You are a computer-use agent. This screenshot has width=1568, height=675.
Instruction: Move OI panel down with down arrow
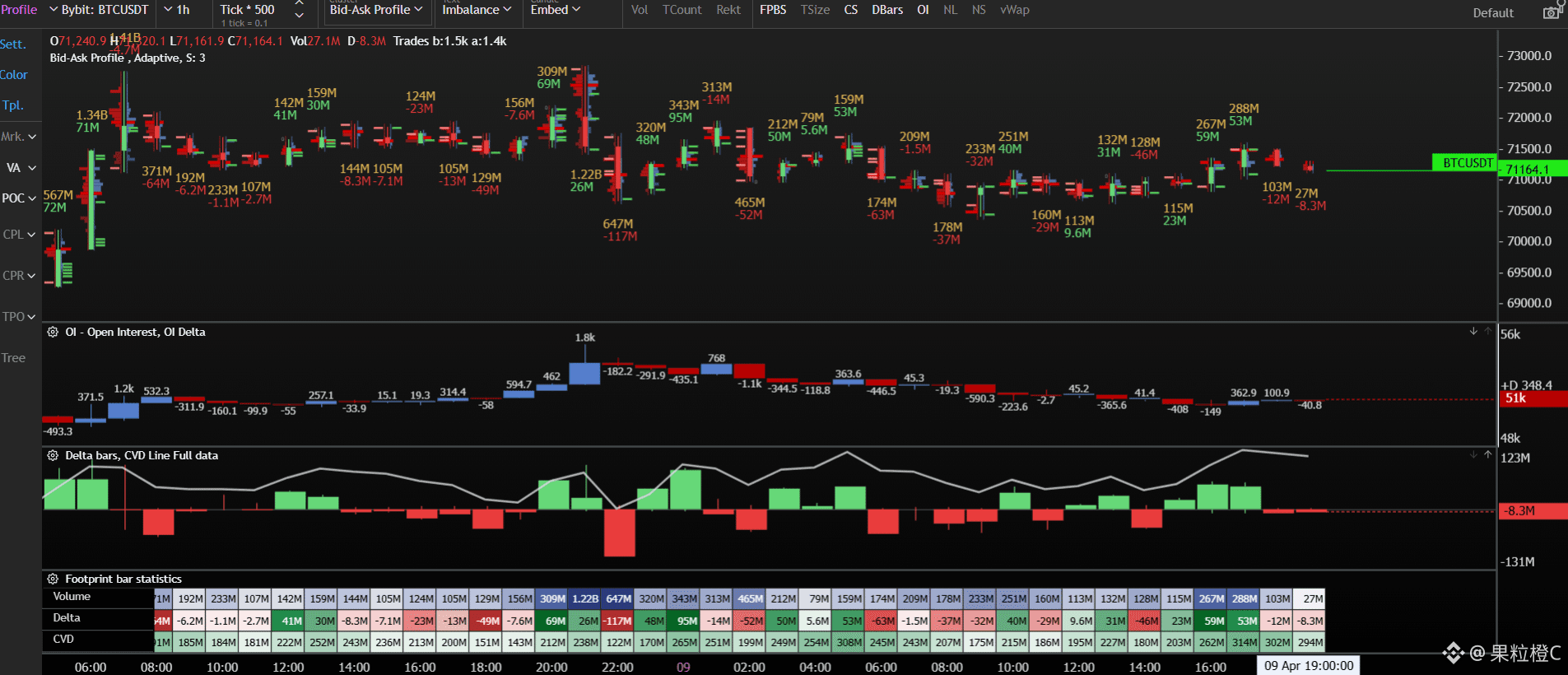pos(1473,331)
